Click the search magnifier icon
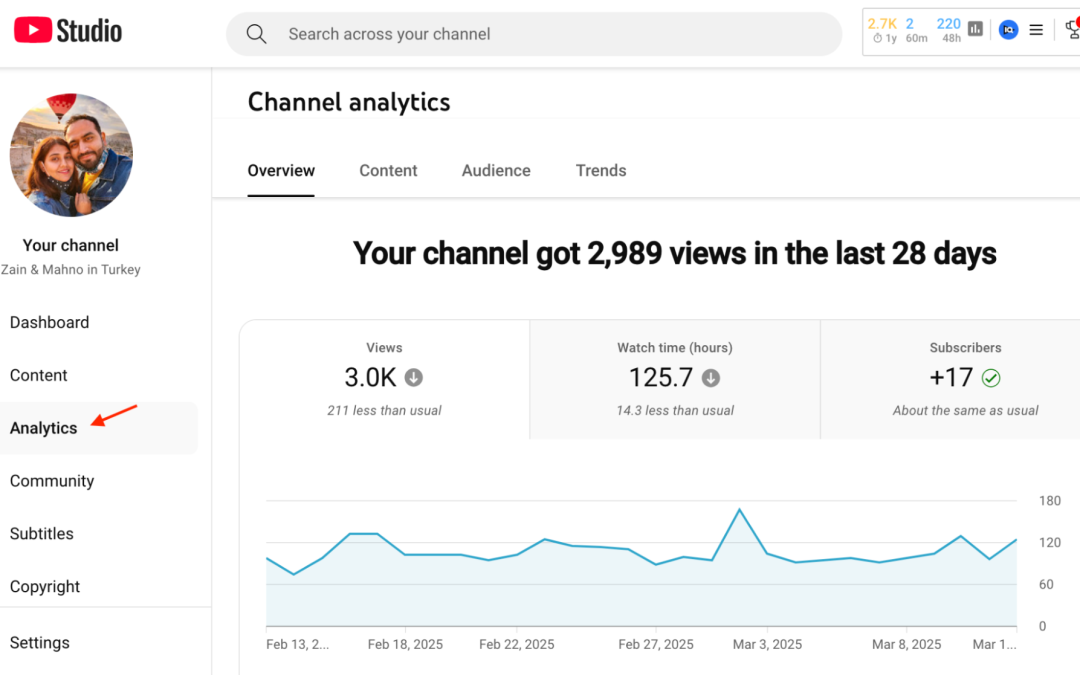Viewport: 1080px width, 675px height. point(256,34)
